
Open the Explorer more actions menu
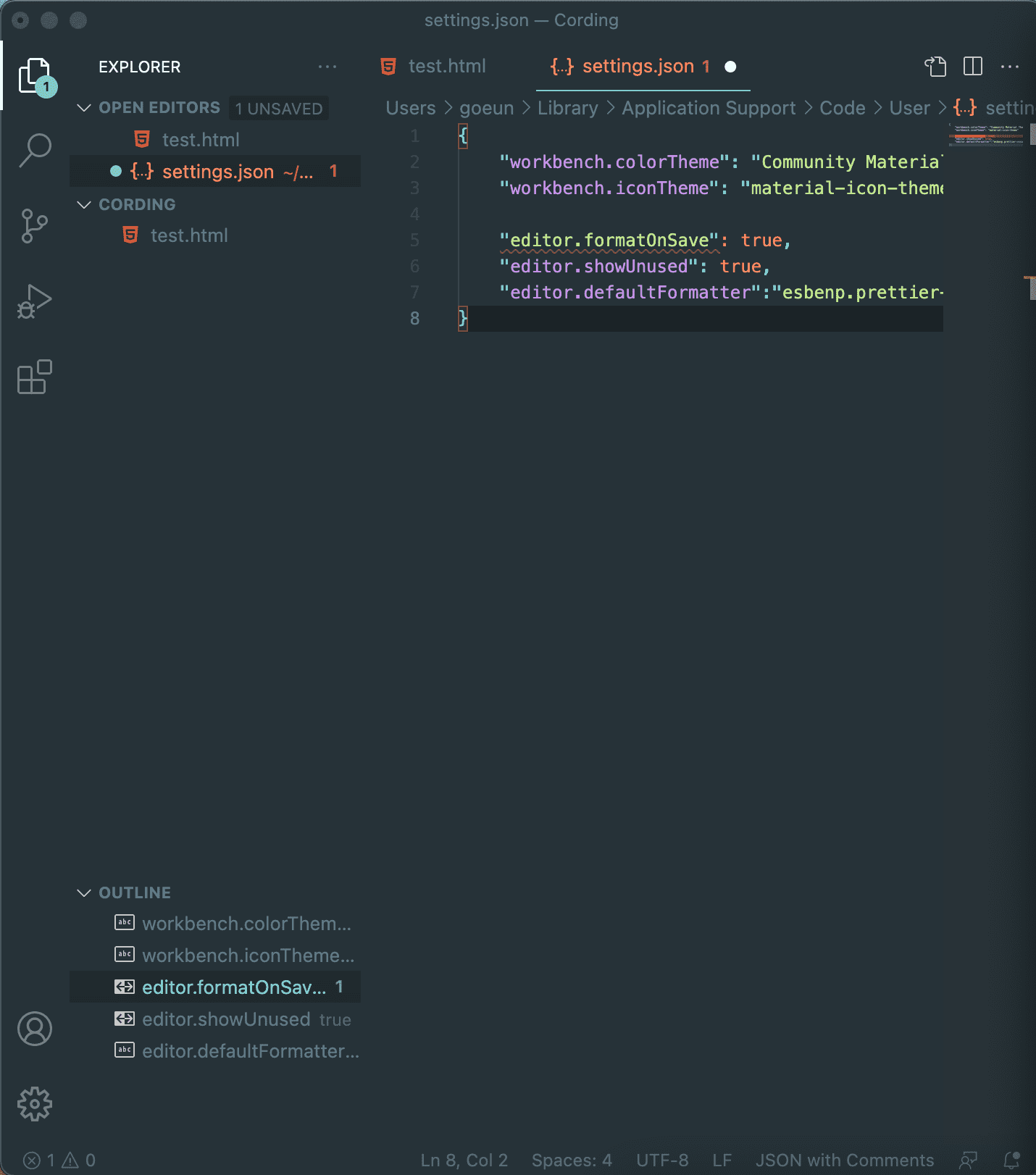[327, 67]
